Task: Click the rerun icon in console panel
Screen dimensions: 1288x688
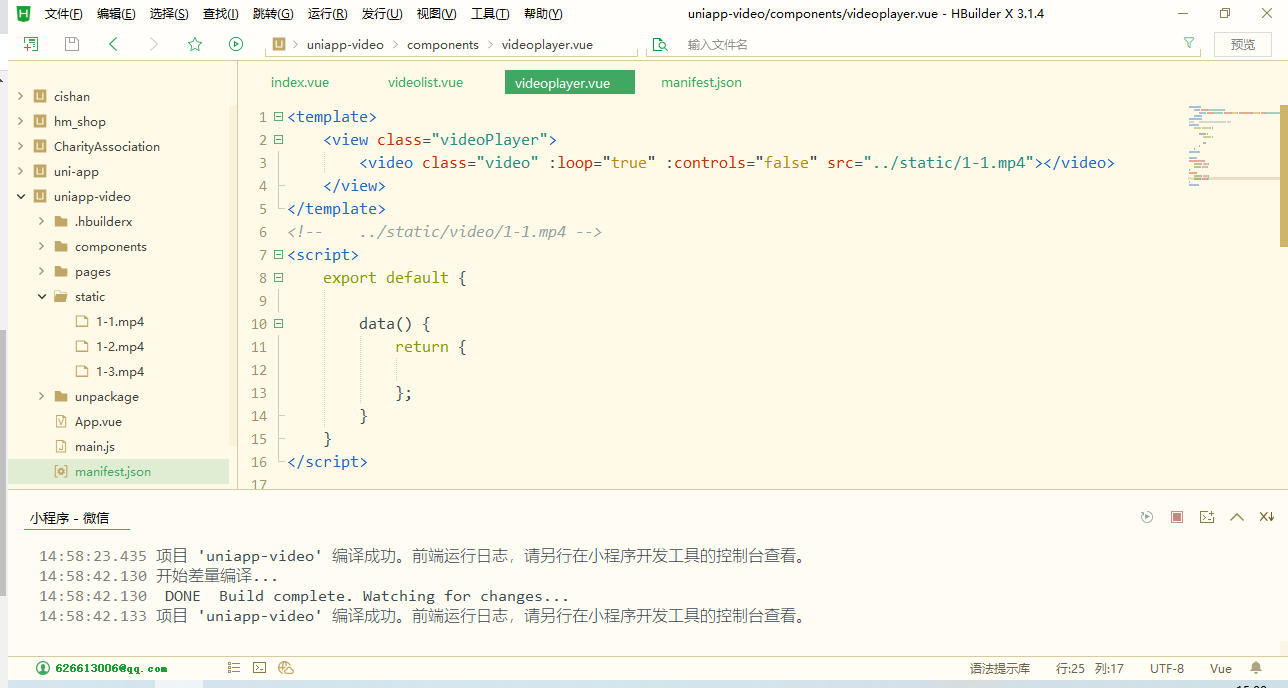Action: pos(1147,517)
